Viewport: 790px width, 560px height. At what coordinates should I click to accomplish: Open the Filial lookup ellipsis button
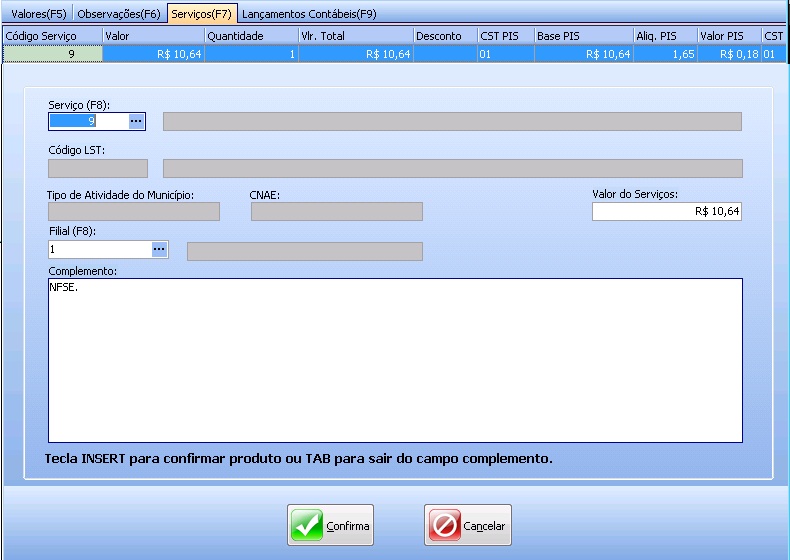point(159,249)
